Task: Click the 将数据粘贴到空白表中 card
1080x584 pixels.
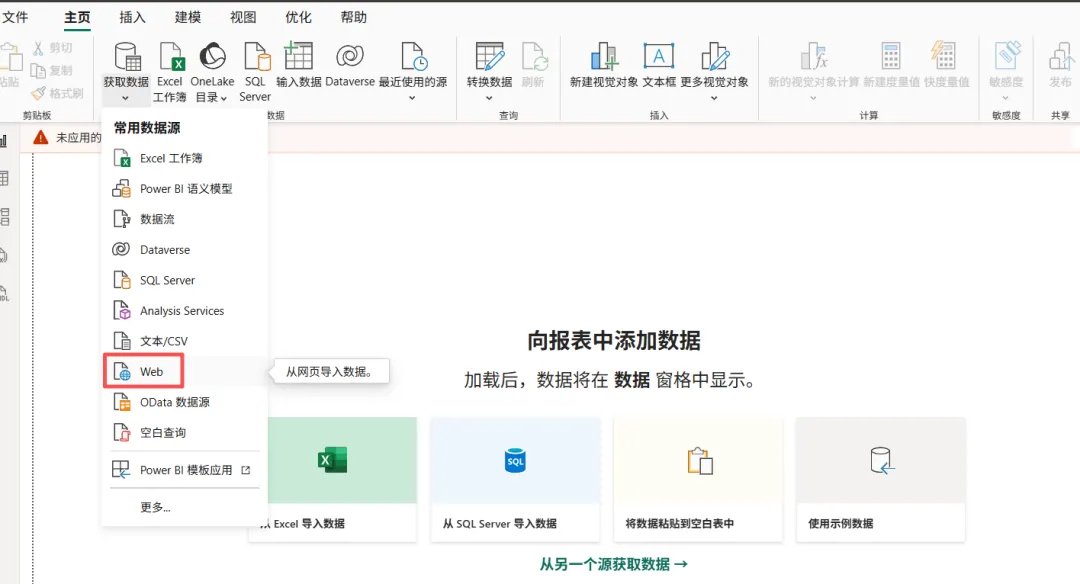Action: [x=698, y=479]
